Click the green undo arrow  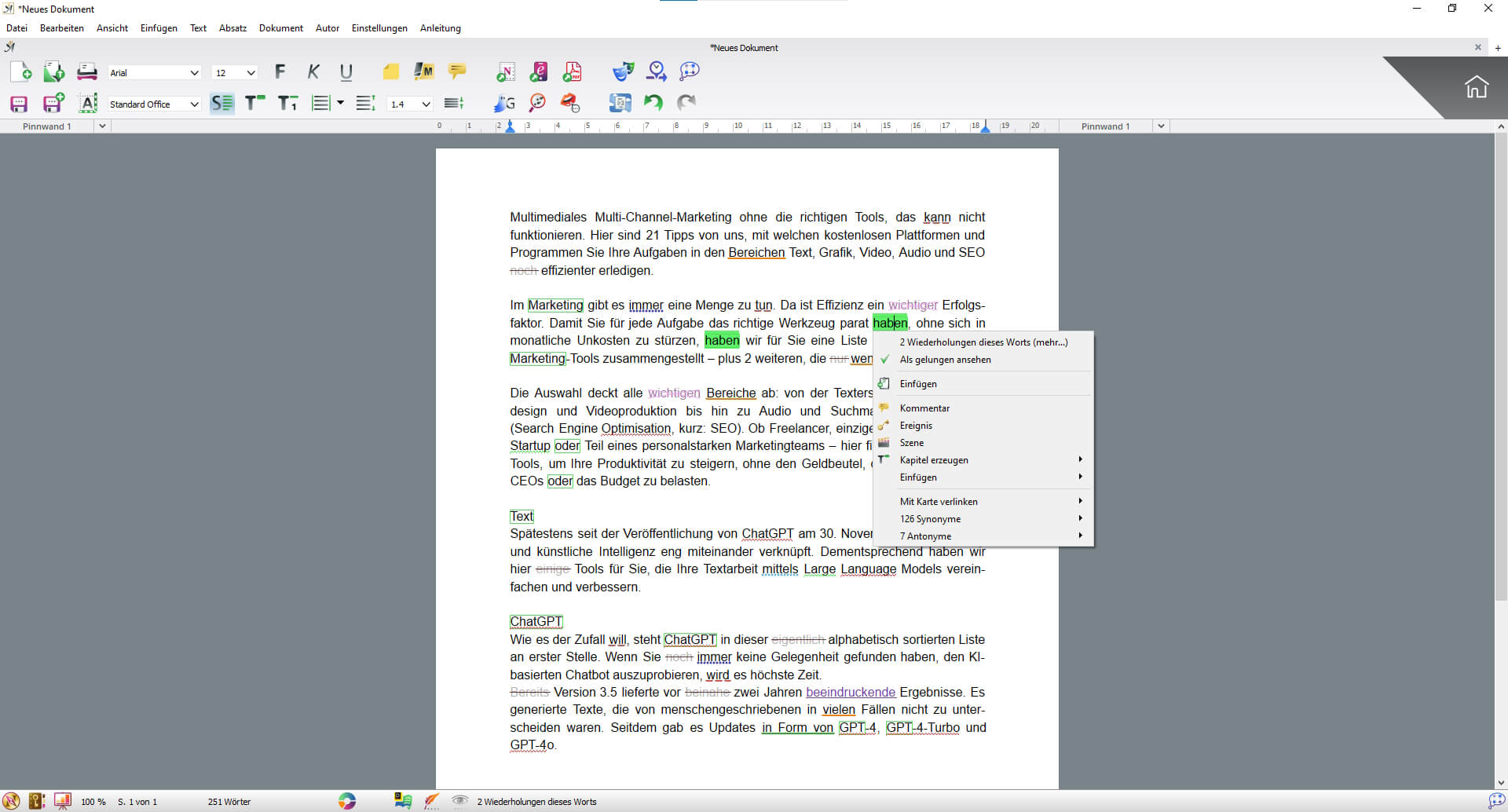pos(653,103)
